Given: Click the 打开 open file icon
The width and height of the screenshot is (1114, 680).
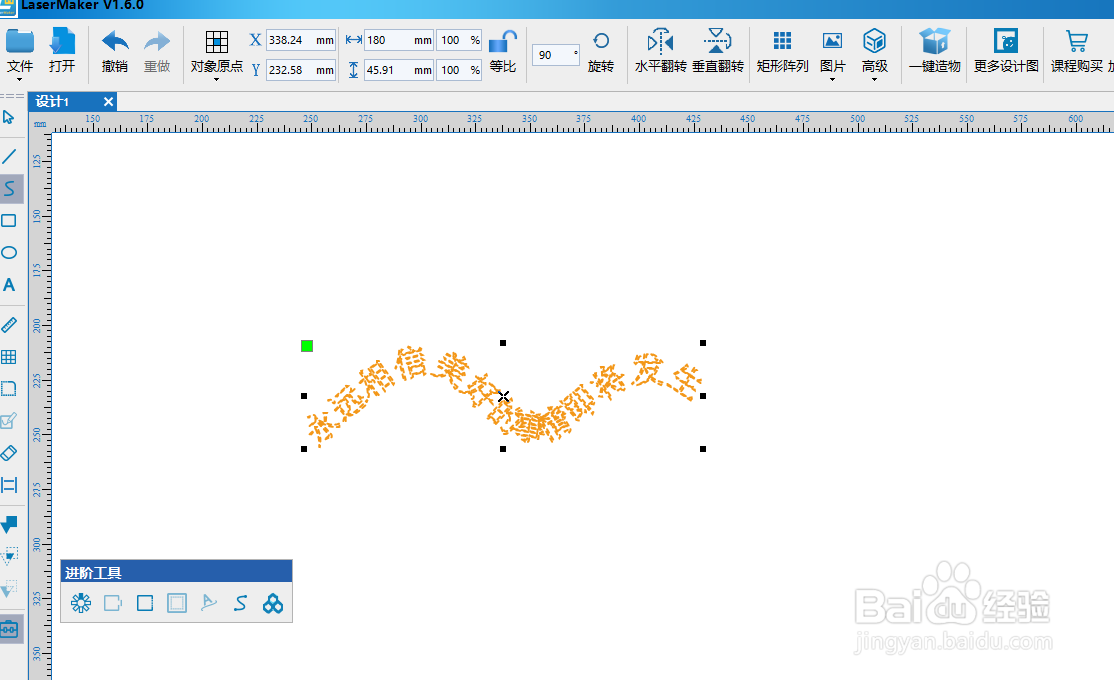Looking at the screenshot, I should (62, 43).
